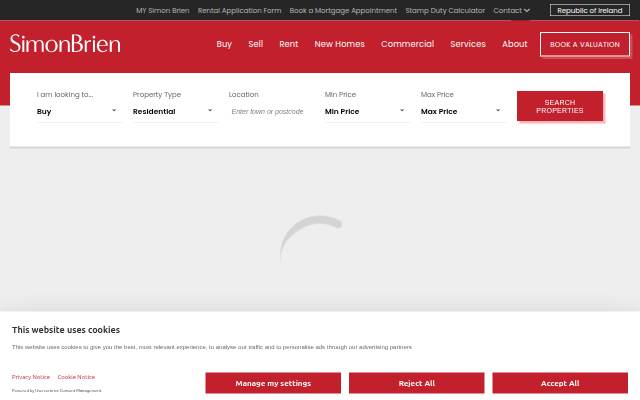Open the New Homes menu
Image resolution: width=640 pixels, height=400 pixels.
(339, 44)
